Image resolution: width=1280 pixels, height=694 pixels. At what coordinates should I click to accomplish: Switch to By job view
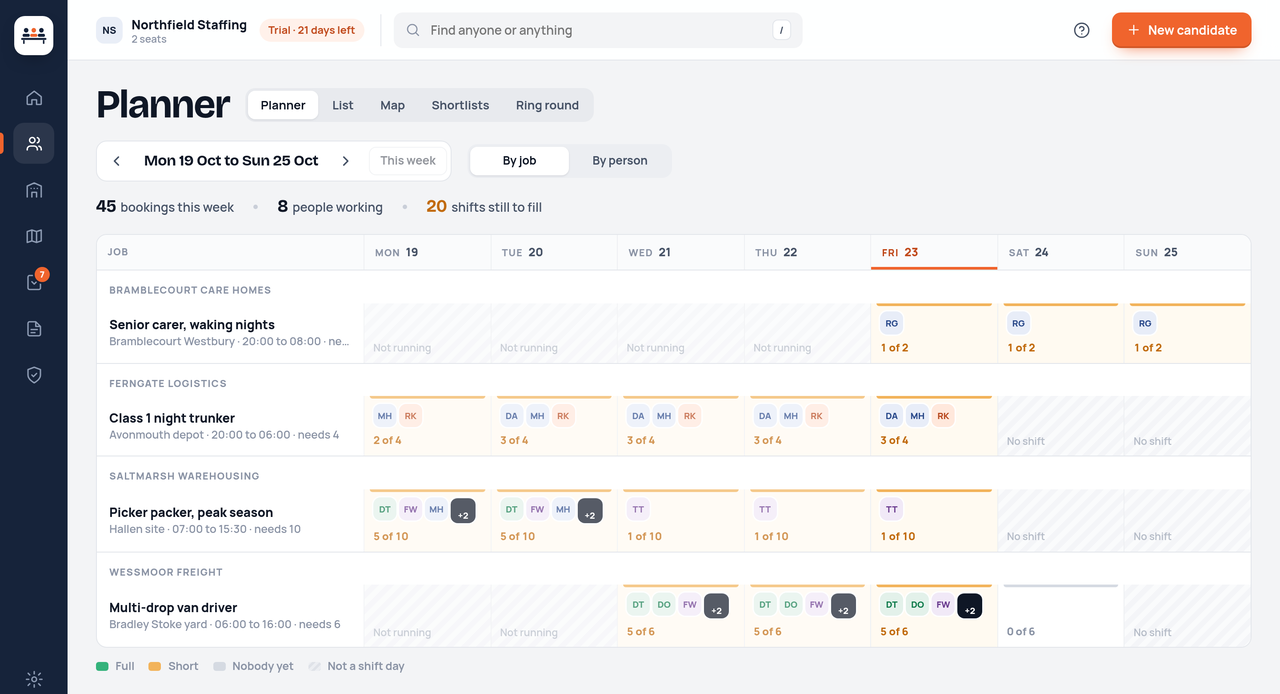point(519,161)
